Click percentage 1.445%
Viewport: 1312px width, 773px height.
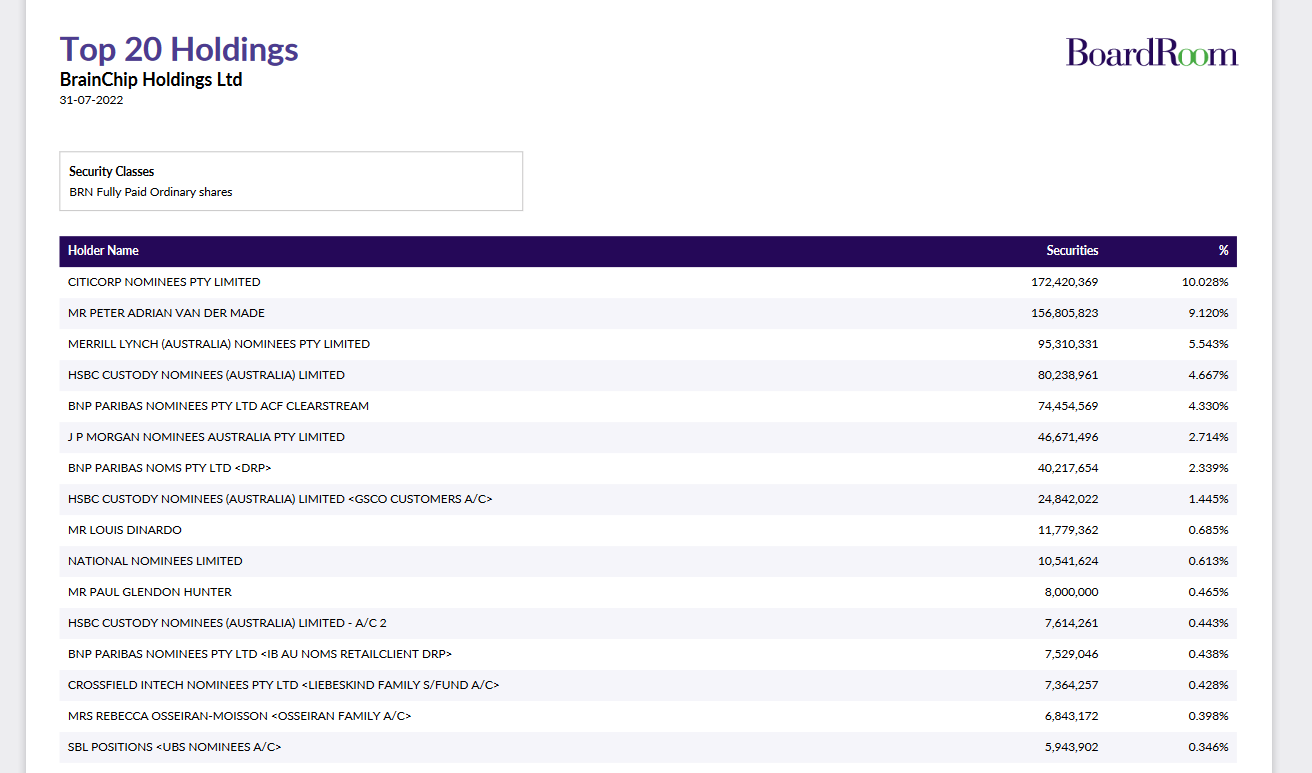pyautogui.click(x=1208, y=499)
